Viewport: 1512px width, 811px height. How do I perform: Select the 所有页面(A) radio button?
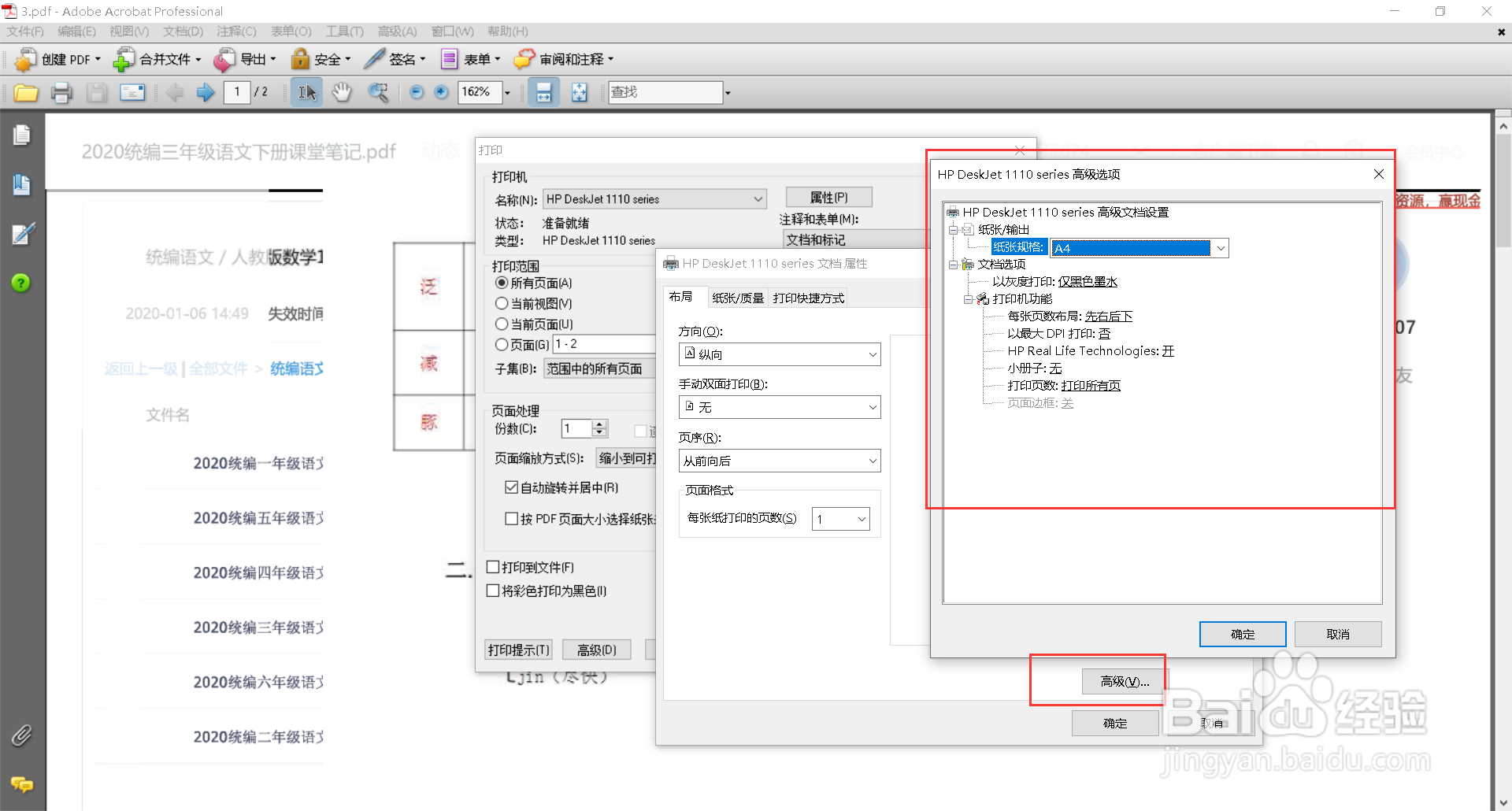pos(502,283)
